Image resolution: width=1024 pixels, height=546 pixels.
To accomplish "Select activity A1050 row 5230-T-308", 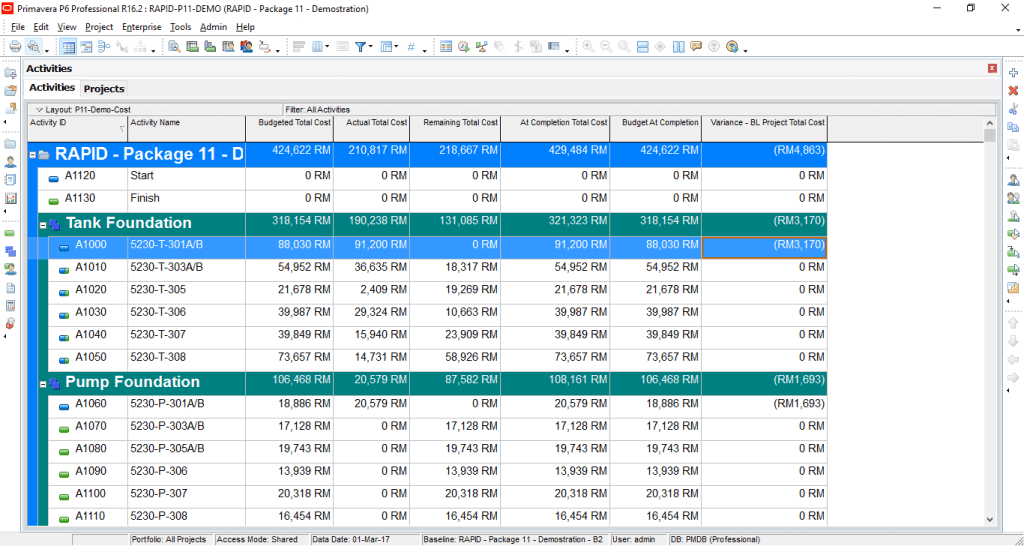I will [438, 358].
